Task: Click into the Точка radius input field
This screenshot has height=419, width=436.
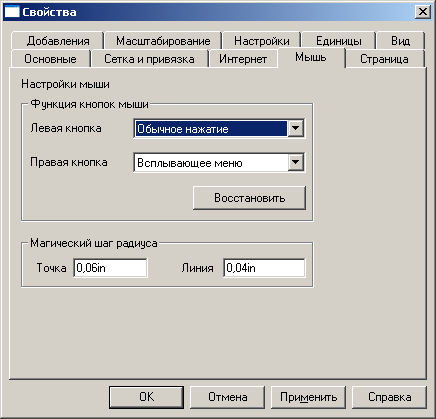Action: (x=110, y=268)
